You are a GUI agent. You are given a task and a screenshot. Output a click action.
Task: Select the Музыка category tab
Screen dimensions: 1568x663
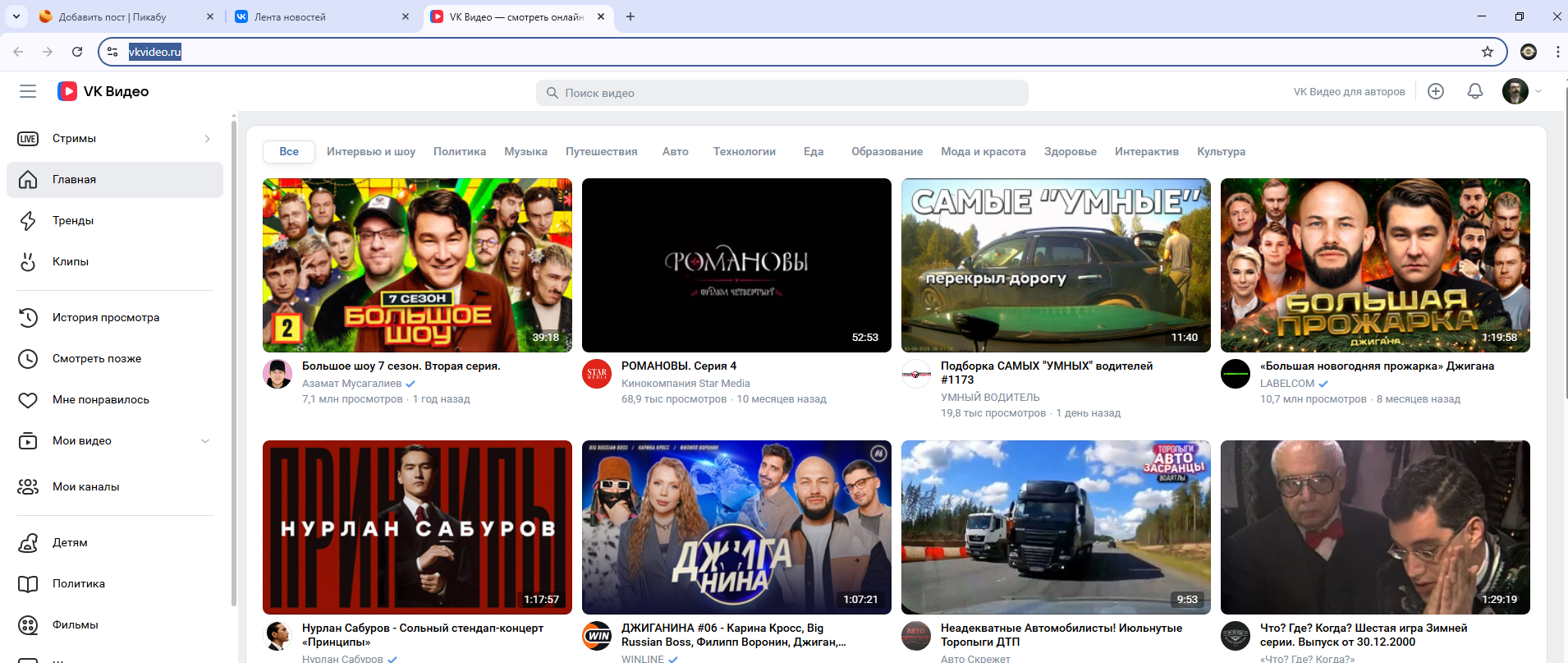(525, 151)
